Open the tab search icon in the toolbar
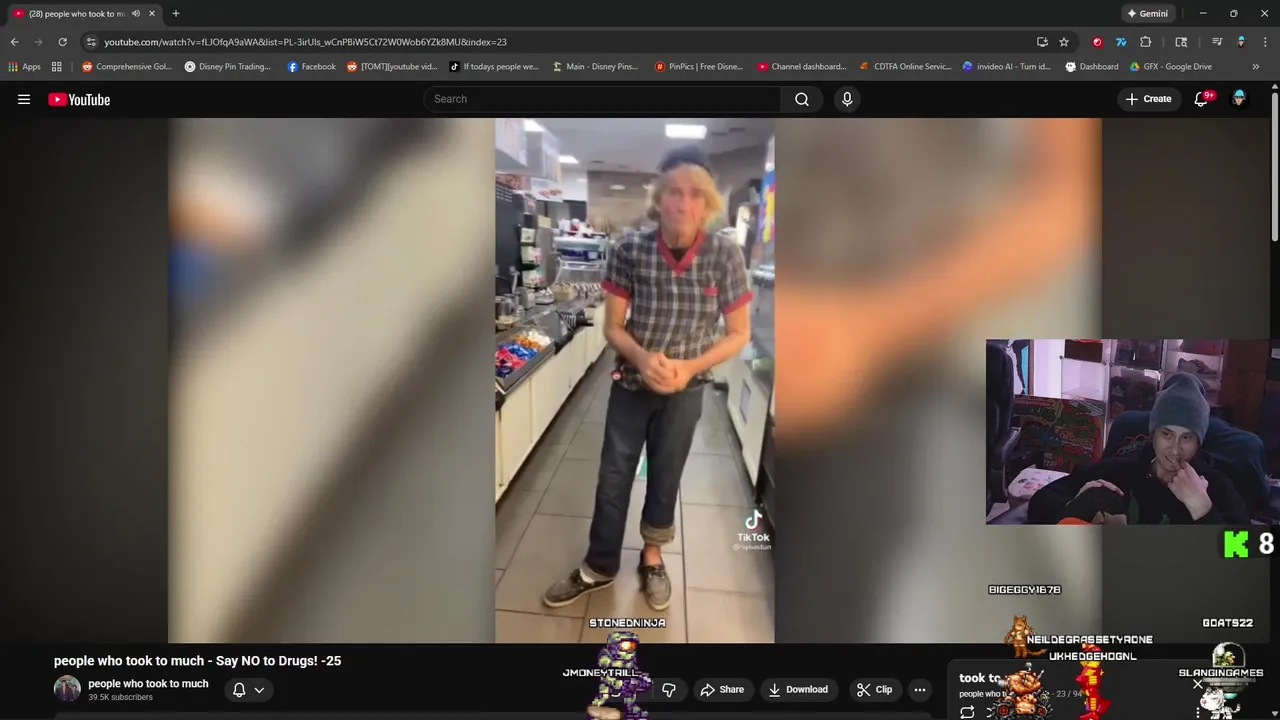 pos(1181,42)
